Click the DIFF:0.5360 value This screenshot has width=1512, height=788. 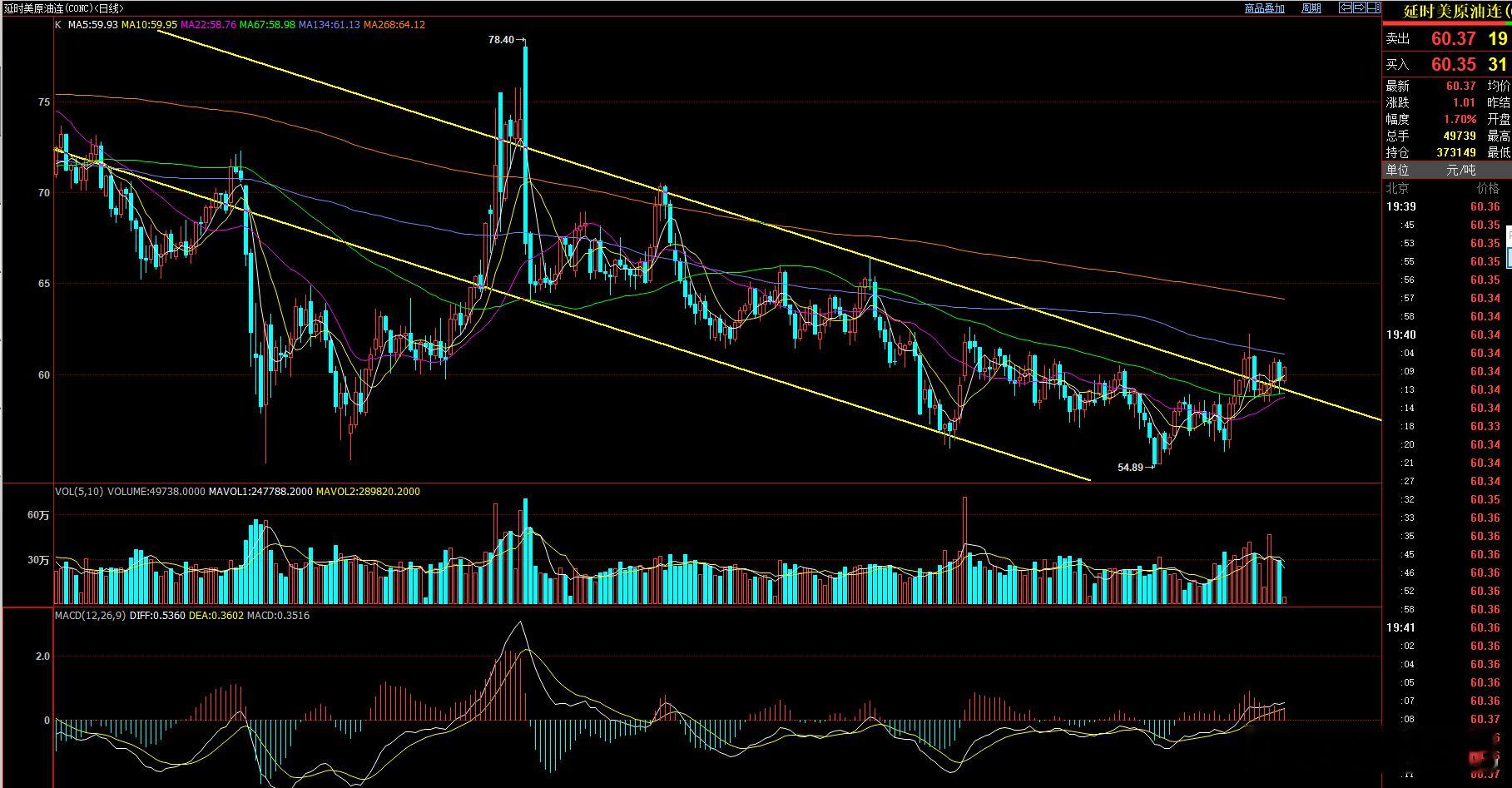(158, 616)
